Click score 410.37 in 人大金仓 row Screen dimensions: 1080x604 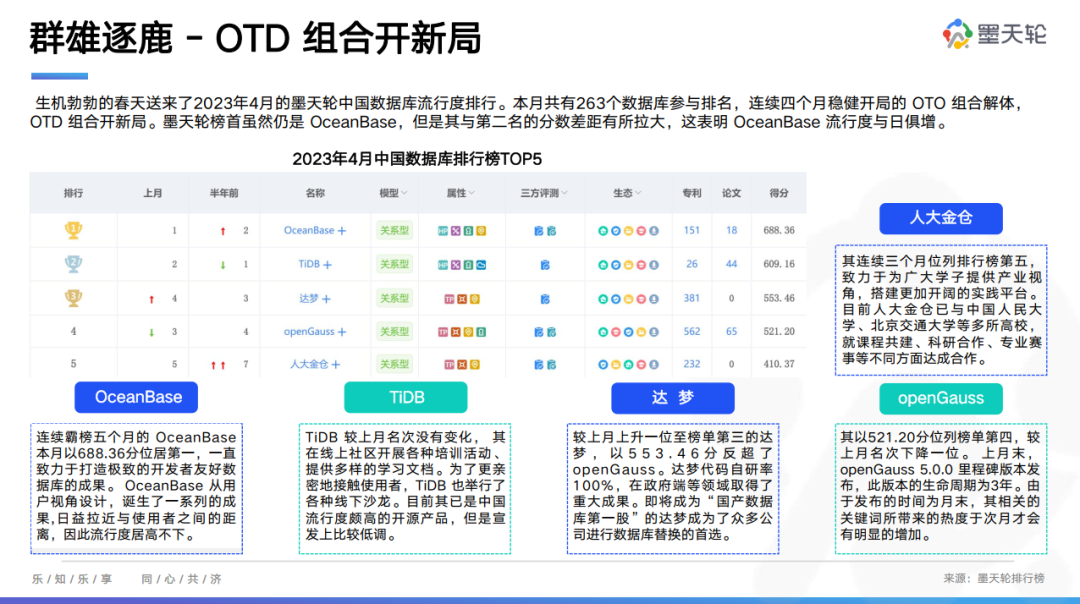pos(779,364)
